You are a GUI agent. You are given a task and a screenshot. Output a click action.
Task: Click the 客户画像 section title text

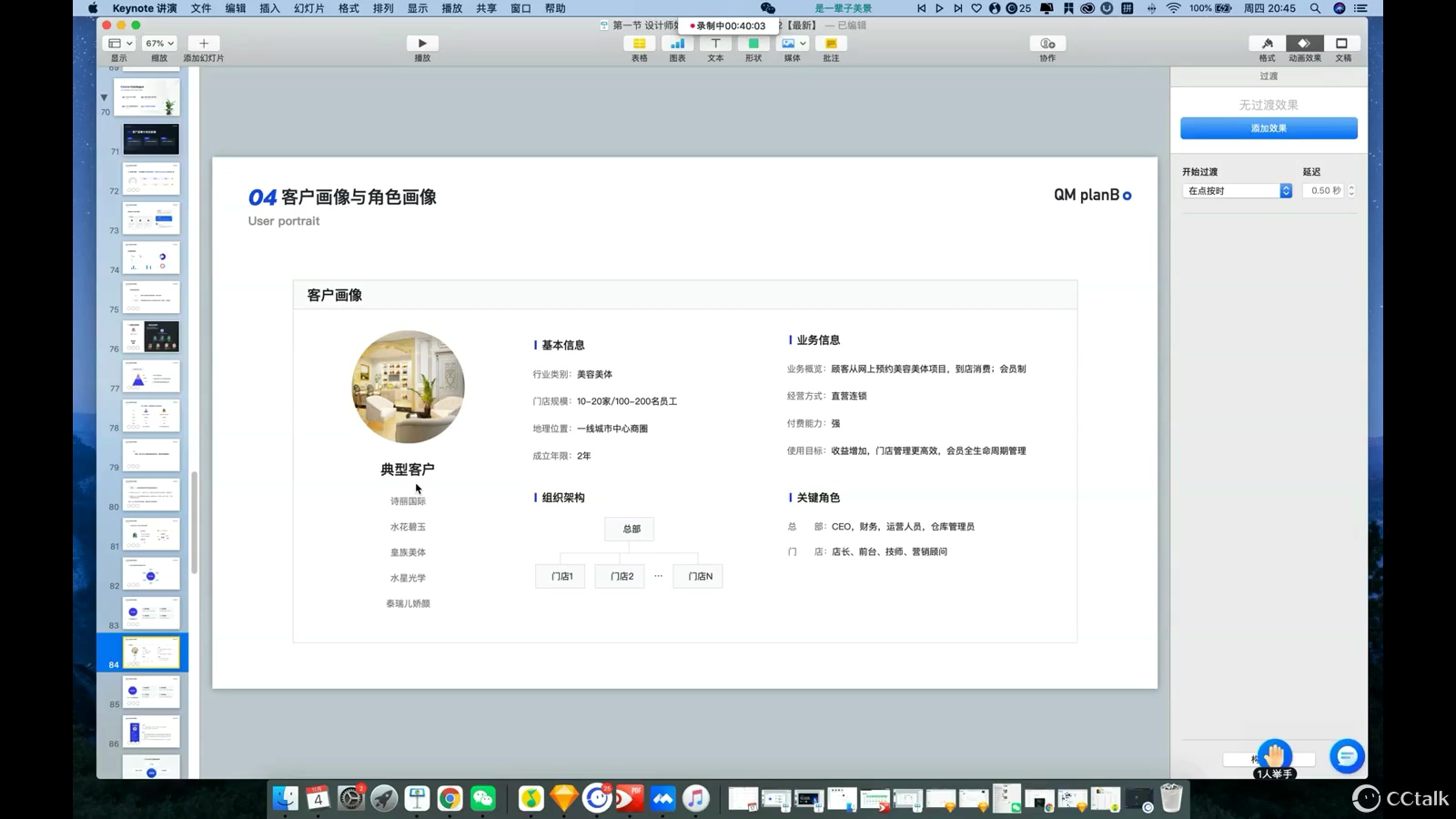334,295
